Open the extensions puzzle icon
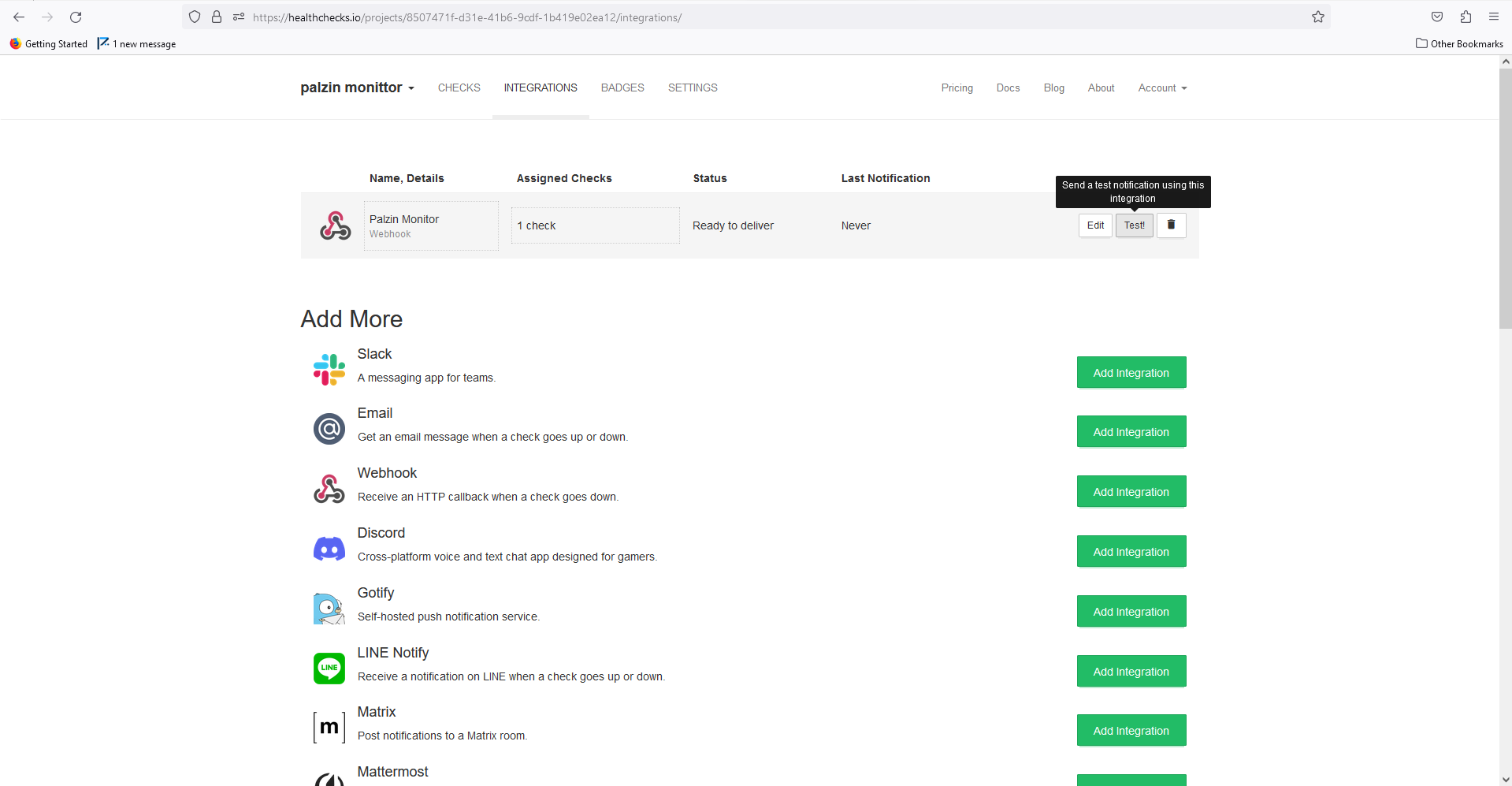The width and height of the screenshot is (1512, 786). click(1466, 17)
